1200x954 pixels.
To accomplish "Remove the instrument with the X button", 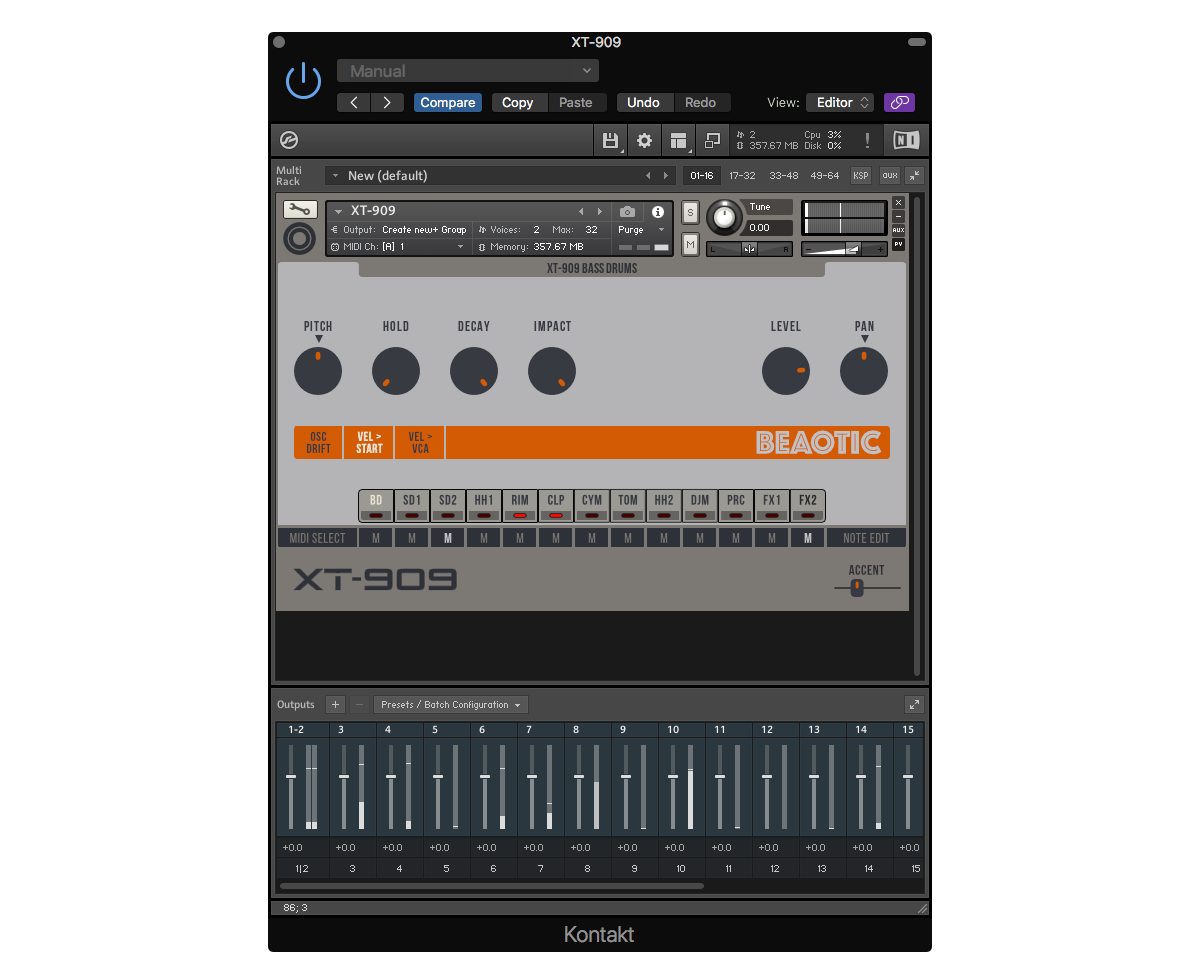I will (x=898, y=203).
